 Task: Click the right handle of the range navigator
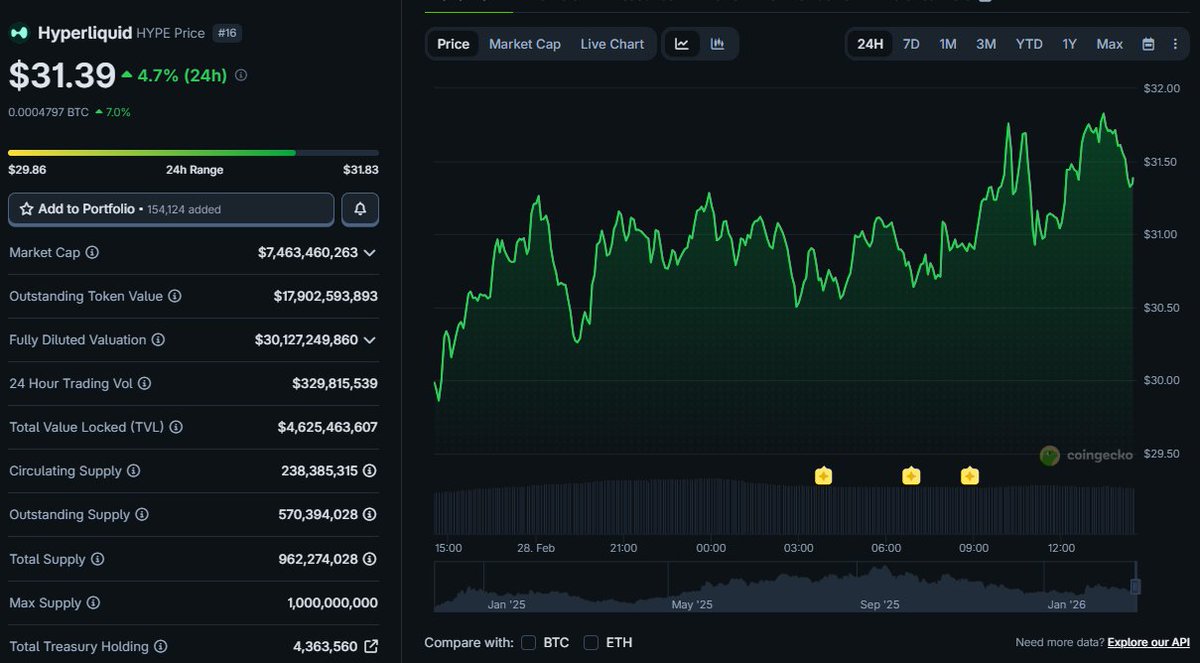click(x=1136, y=586)
